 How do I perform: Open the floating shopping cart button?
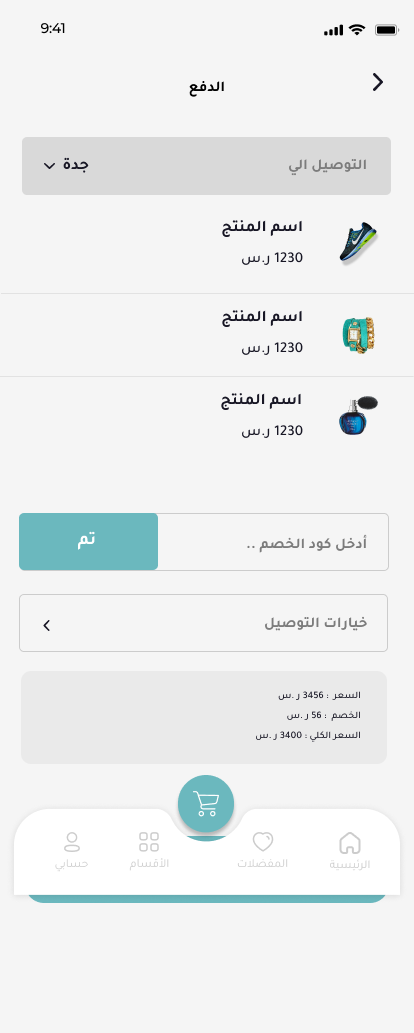coord(206,803)
